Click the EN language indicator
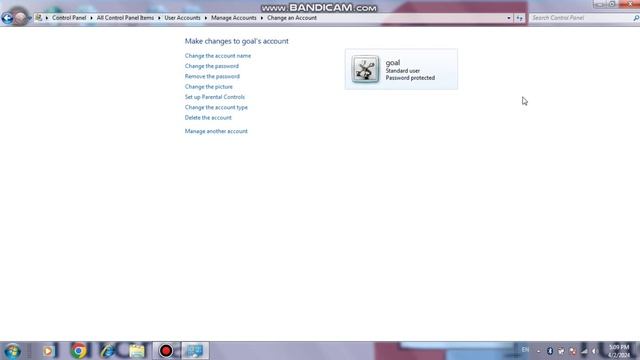The image size is (640, 360). (525, 350)
